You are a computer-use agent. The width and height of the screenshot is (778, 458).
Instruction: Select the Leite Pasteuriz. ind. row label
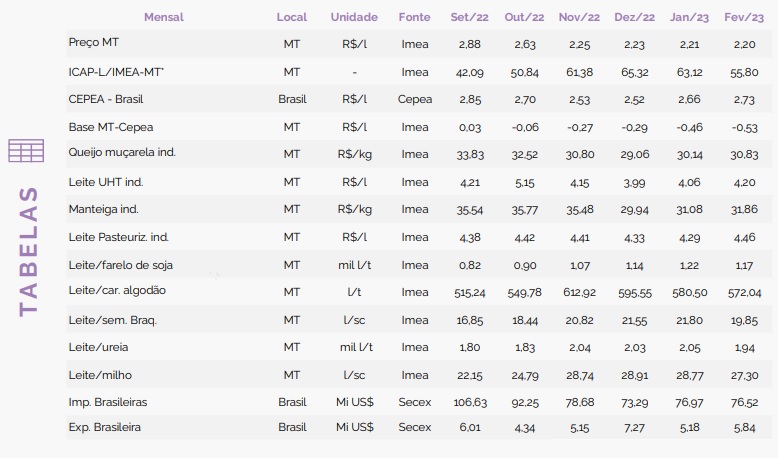tap(118, 237)
